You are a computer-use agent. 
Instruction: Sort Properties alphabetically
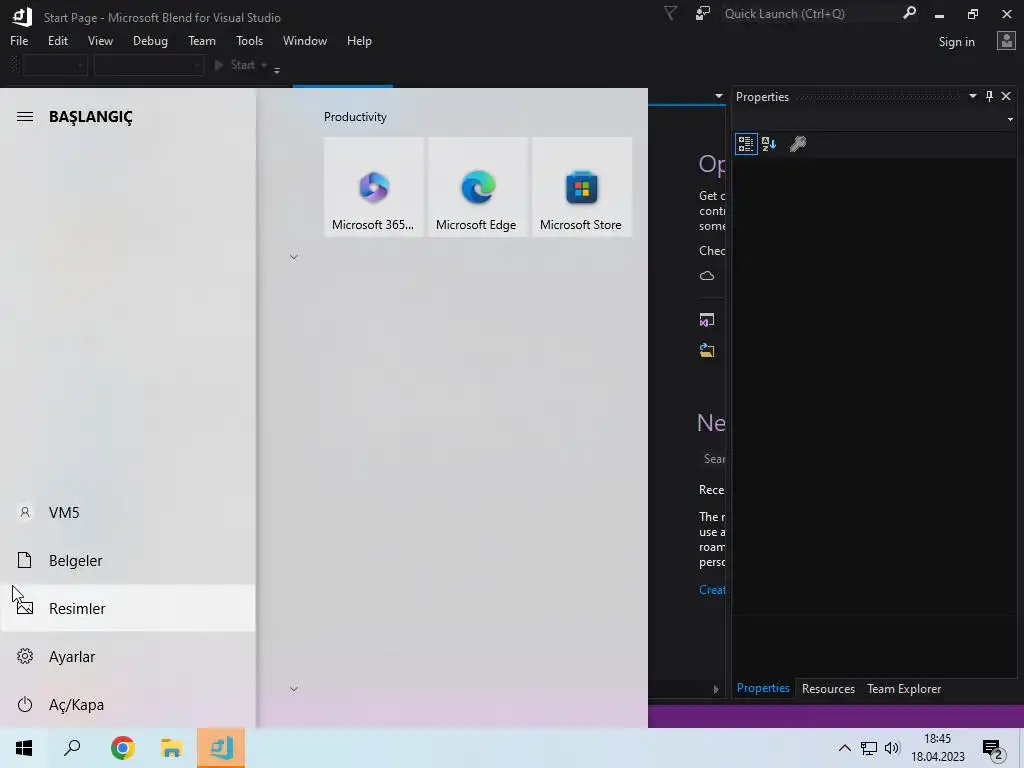pos(769,144)
